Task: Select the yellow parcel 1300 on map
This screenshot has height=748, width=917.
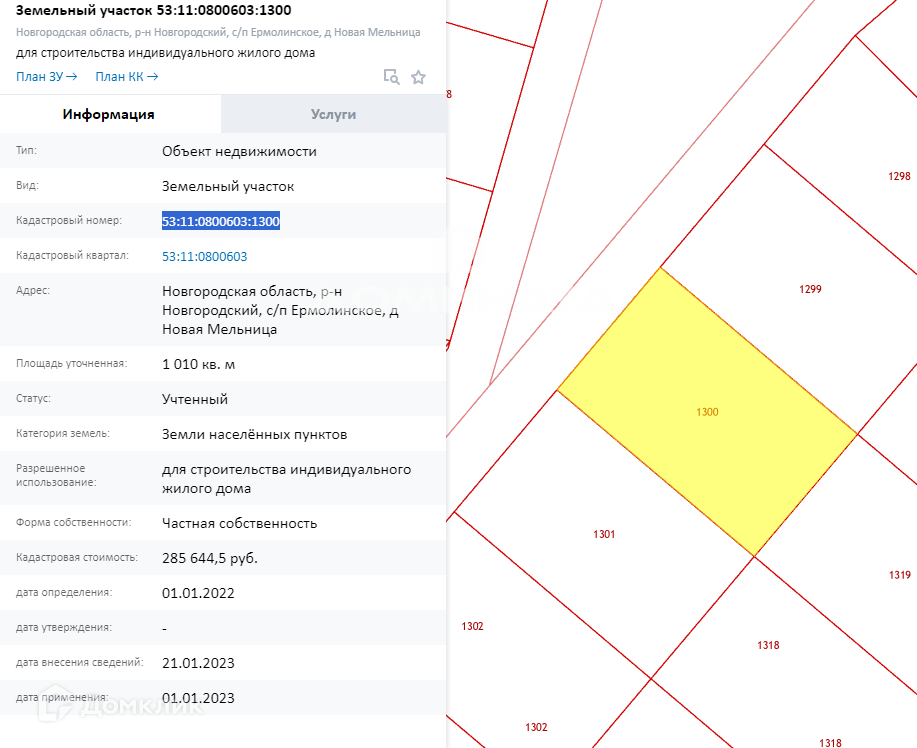Action: pyautogui.click(x=707, y=412)
